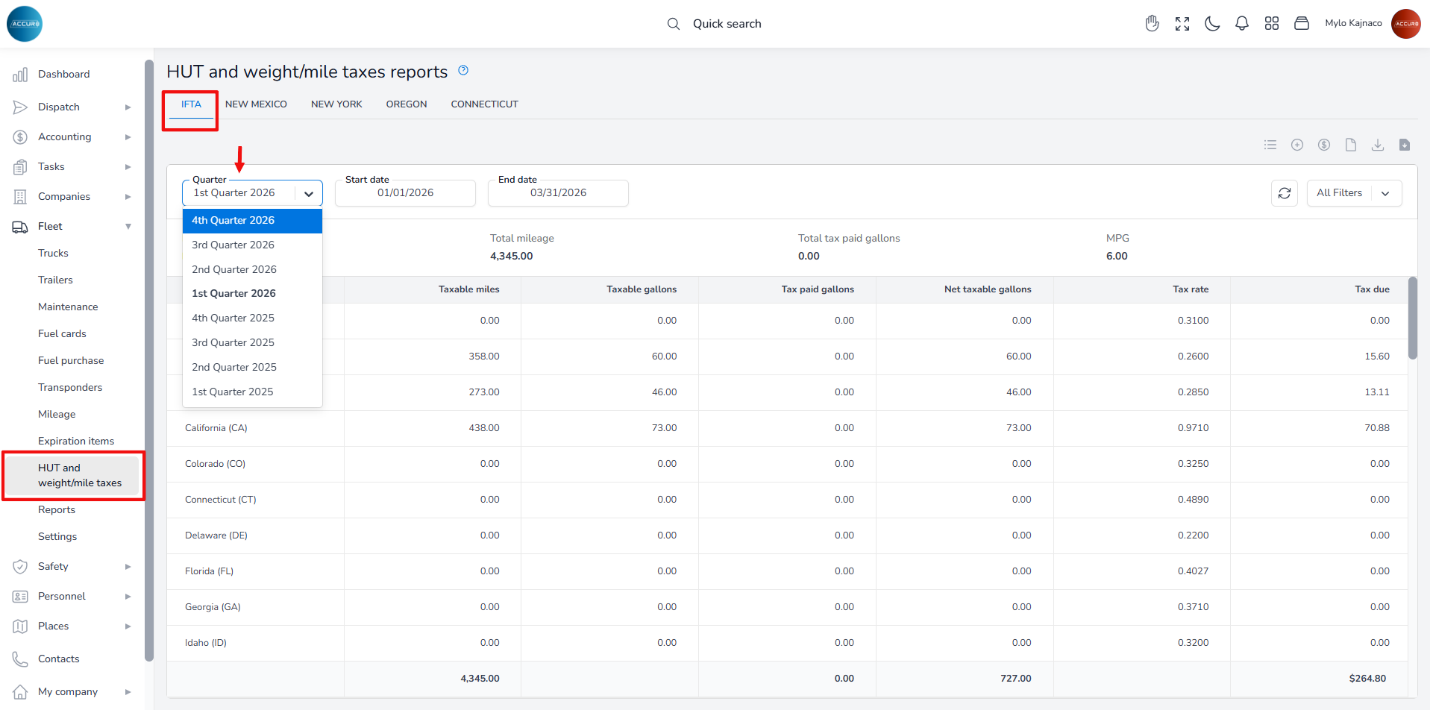Choose 4th Quarter 2026 option
The image size is (1430, 710).
233,220
